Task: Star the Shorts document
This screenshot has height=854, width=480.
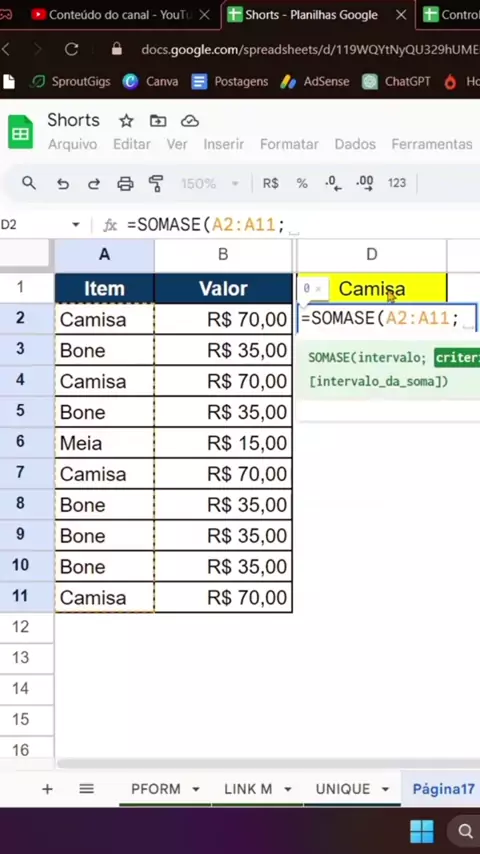Action: tap(126, 121)
